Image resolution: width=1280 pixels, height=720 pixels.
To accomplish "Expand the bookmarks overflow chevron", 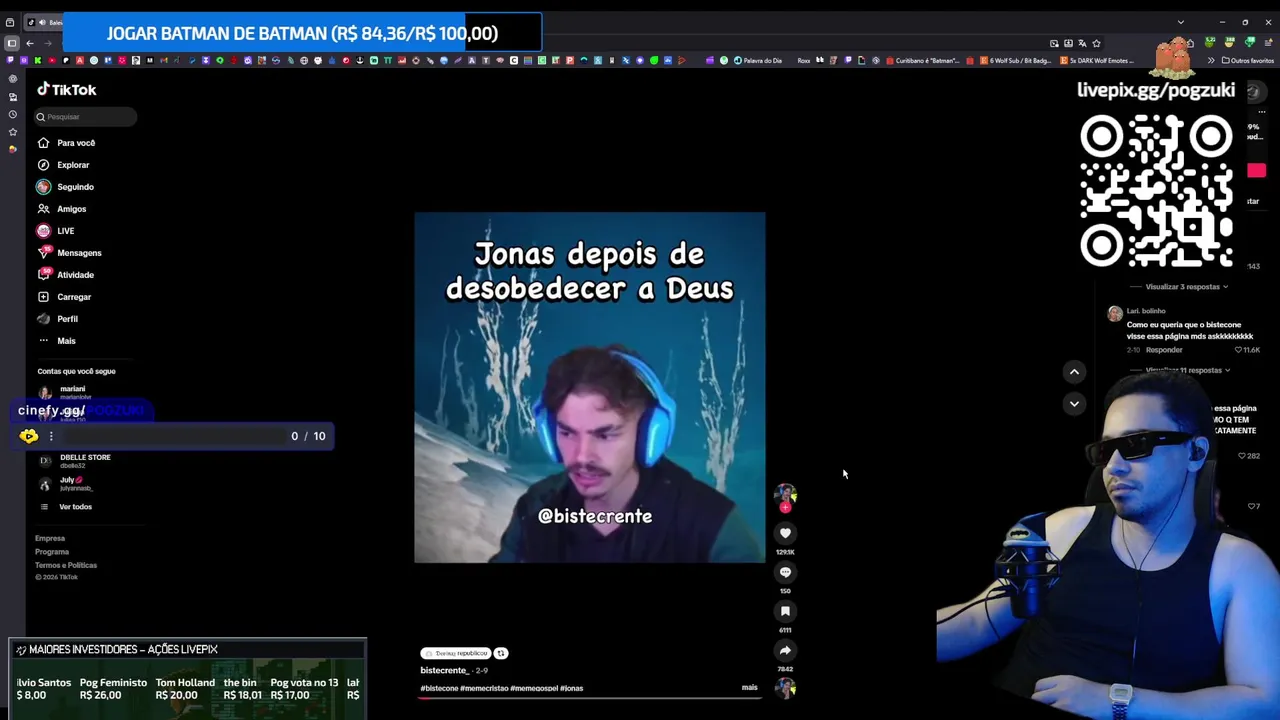I will click(x=1213, y=60).
